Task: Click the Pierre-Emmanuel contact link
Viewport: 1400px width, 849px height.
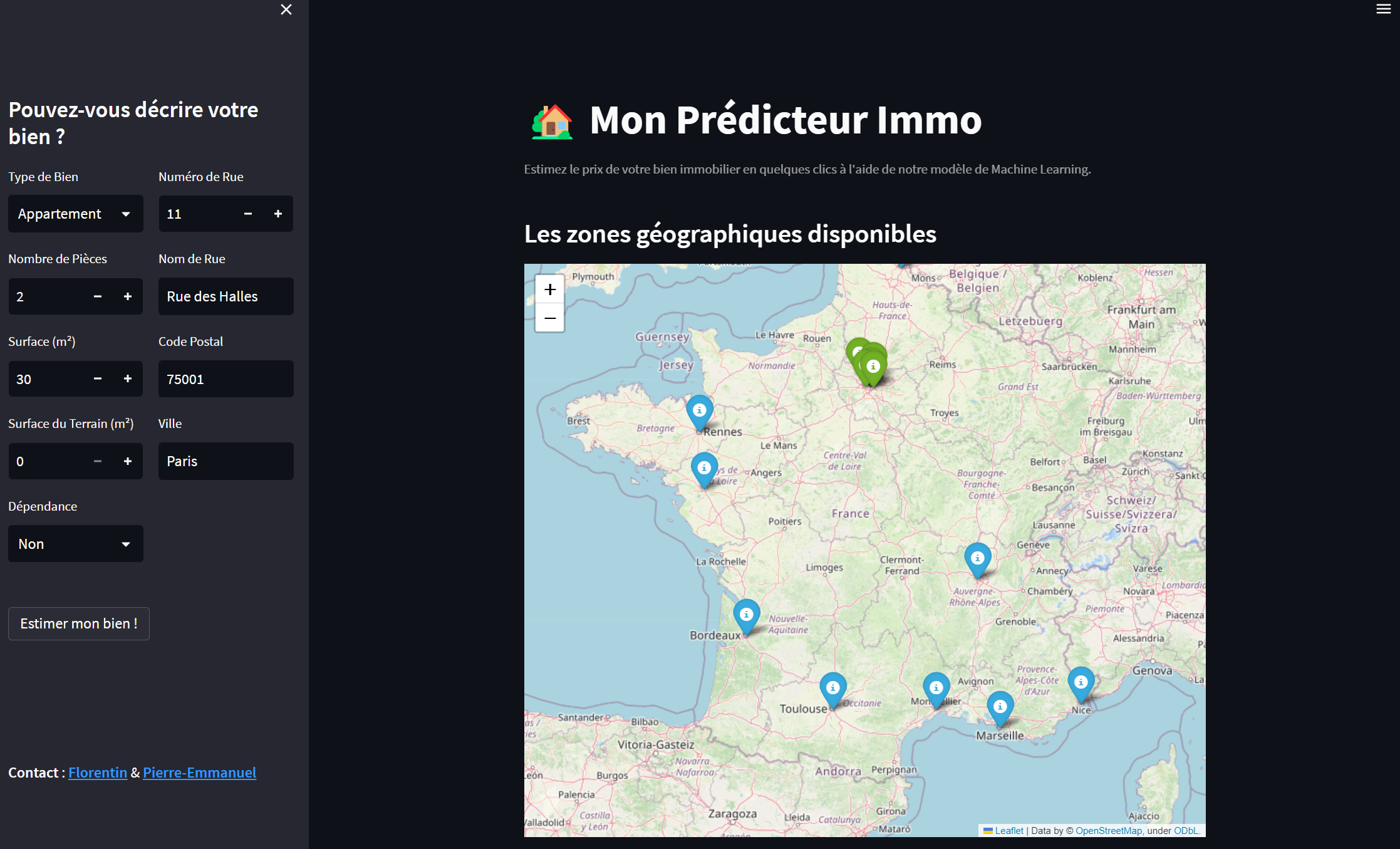Action: point(200,772)
